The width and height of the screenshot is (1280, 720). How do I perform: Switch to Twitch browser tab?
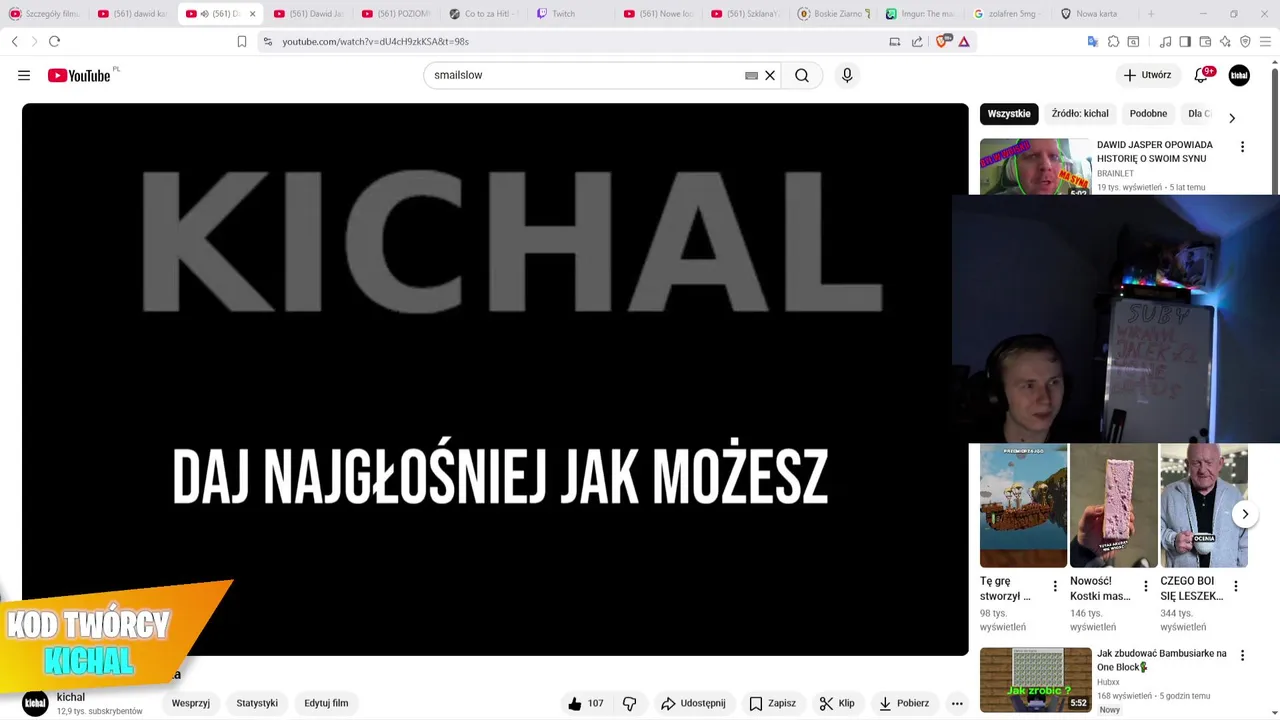click(572, 14)
